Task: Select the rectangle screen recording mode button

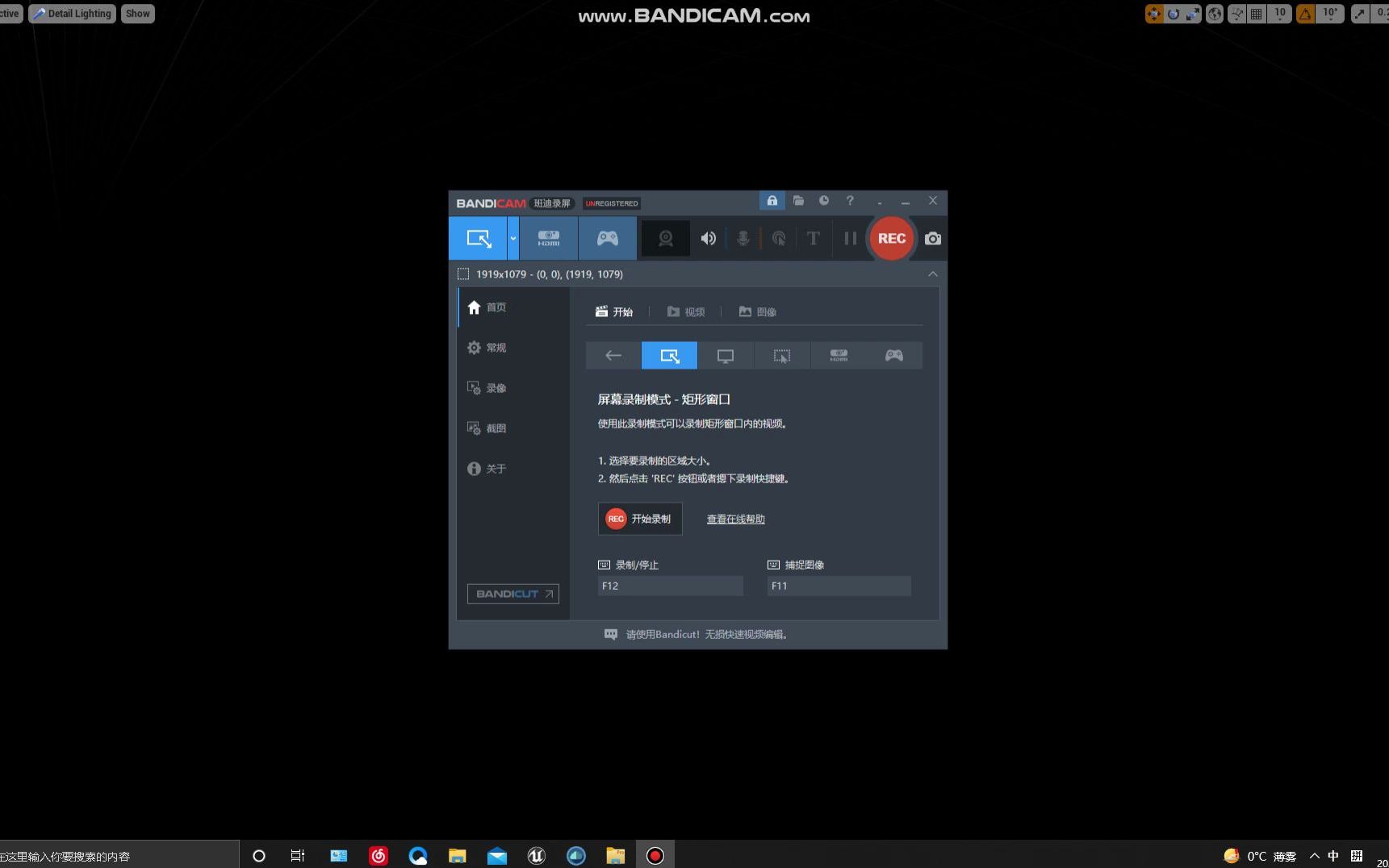Action: click(x=478, y=238)
